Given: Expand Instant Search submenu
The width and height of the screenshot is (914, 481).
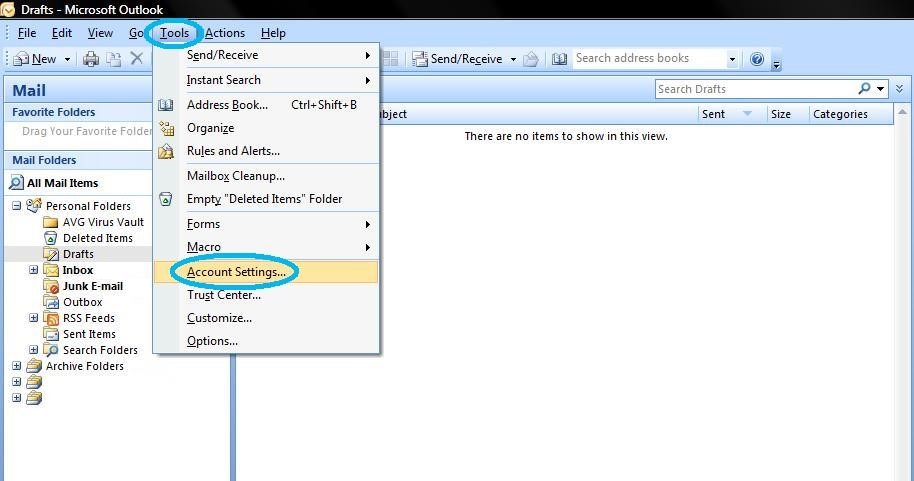Looking at the screenshot, I should pyautogui.click(x=266, y=80).
